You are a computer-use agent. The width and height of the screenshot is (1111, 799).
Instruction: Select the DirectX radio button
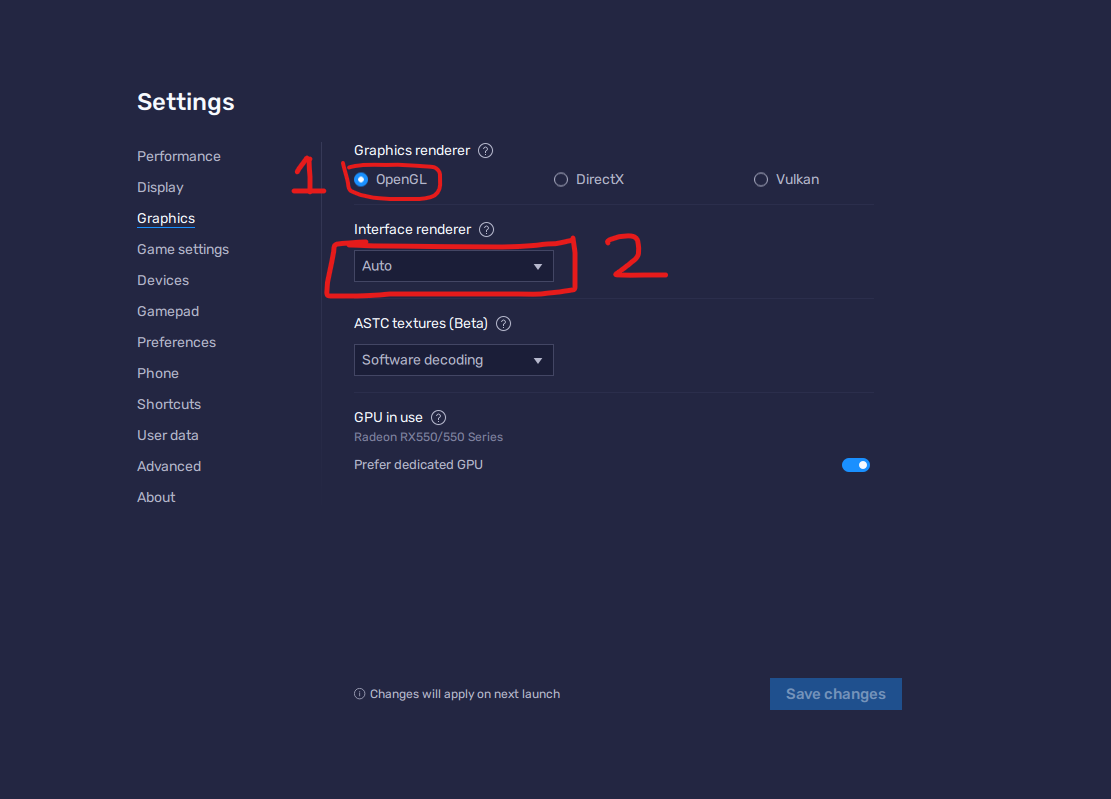561,180
